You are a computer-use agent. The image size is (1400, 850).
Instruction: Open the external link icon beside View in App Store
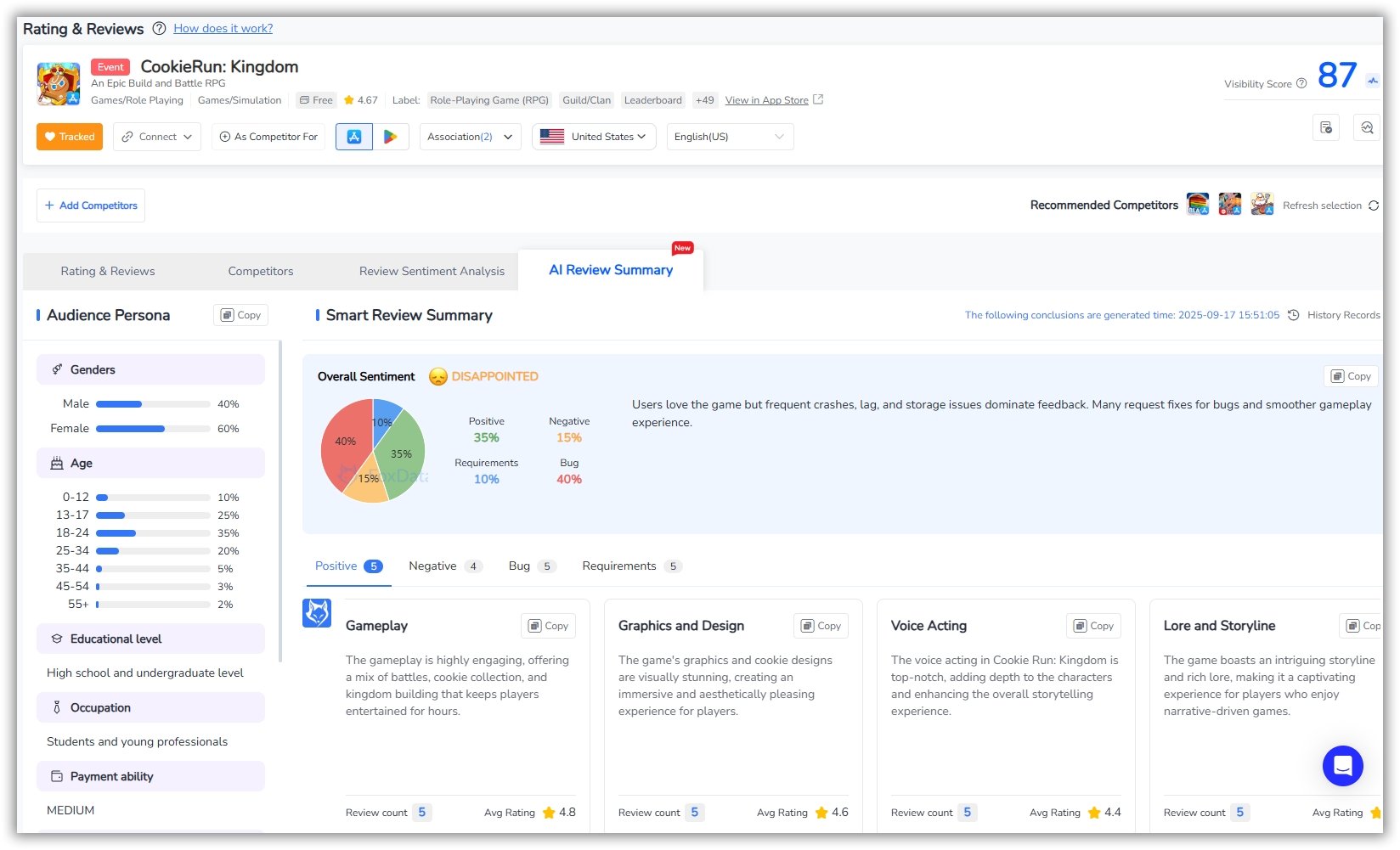click(x=818, y=99)
